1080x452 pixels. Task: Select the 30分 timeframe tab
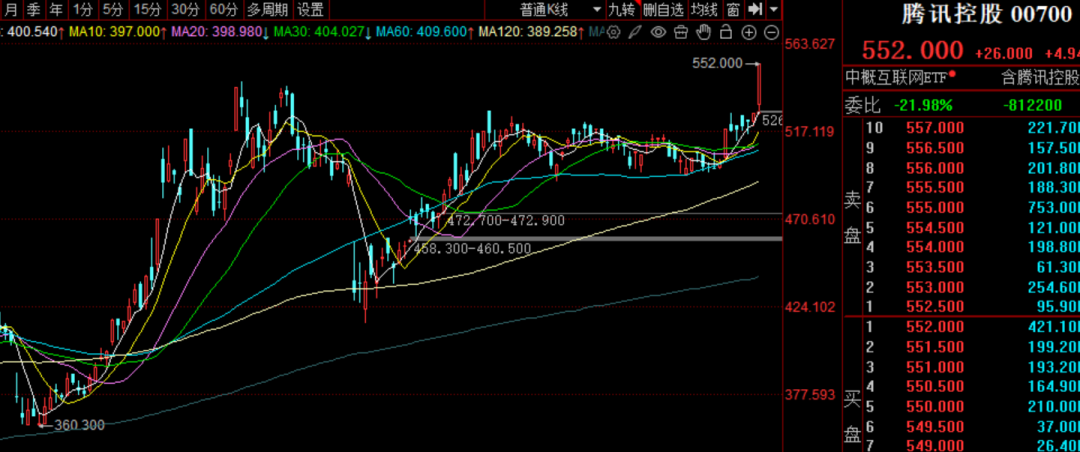(x=185, y=10)
